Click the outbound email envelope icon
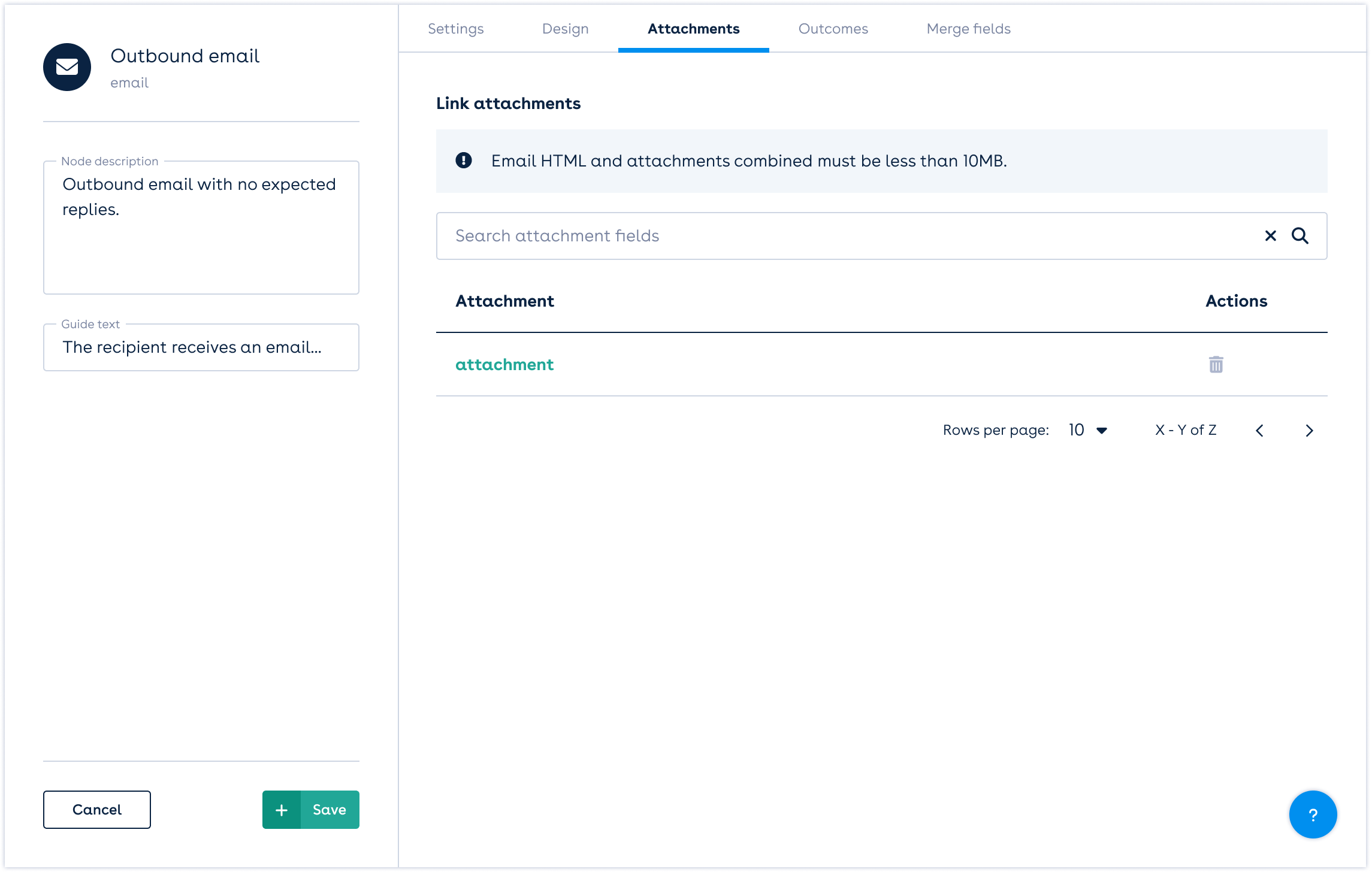The height and width of the screenshot is (872, 1372). (x=67, y=67)
